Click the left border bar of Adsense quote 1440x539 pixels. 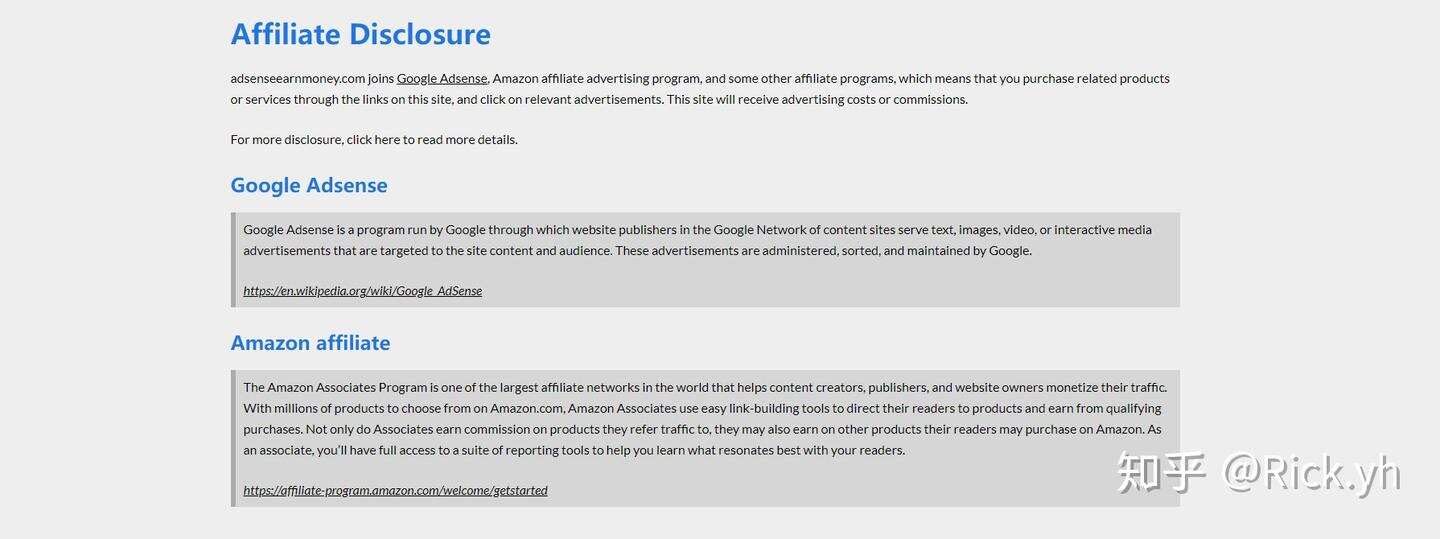(233, 260)
